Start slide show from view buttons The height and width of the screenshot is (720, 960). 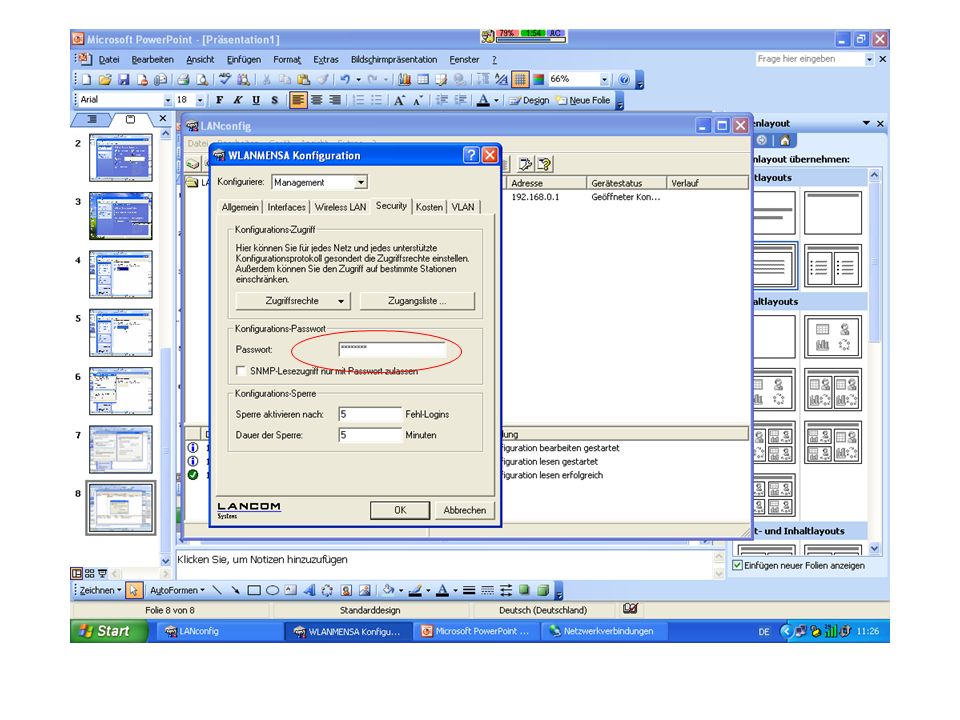(x=102, y=574)
